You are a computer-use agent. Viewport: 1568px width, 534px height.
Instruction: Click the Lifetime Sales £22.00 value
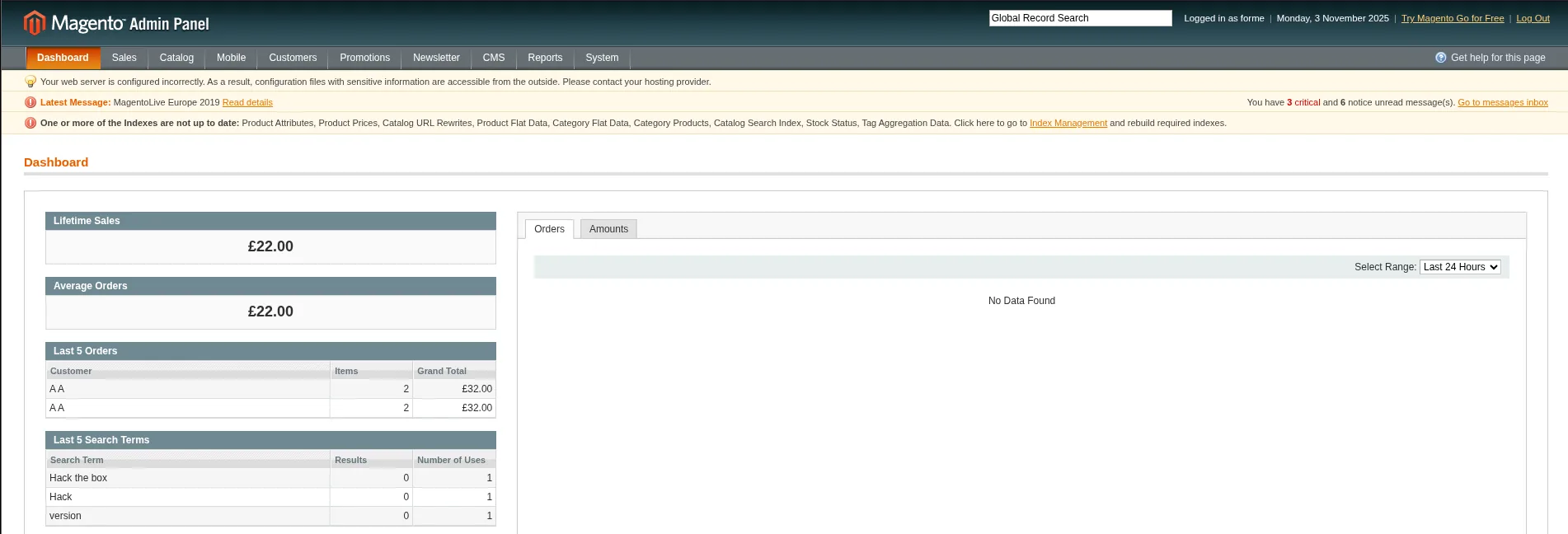click(x=270, y=246)
